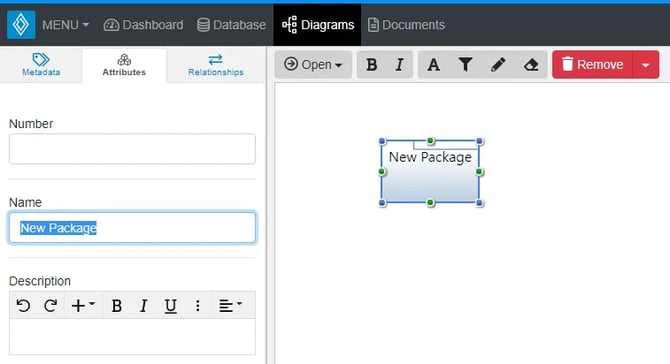This screenshot has height=364, width=670.
Task: Redo in the Description editor
Action: [x=50, y=305]
